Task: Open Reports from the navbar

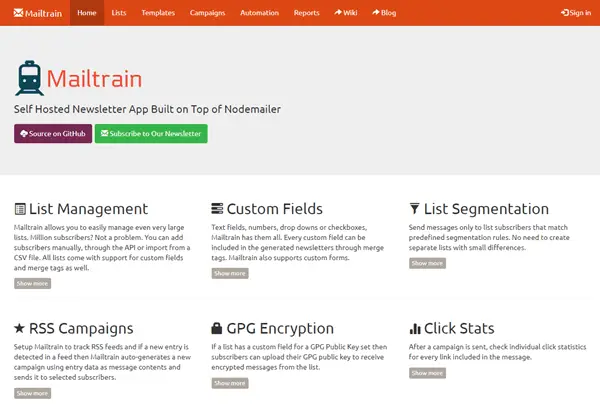Action: click(307, 13)
